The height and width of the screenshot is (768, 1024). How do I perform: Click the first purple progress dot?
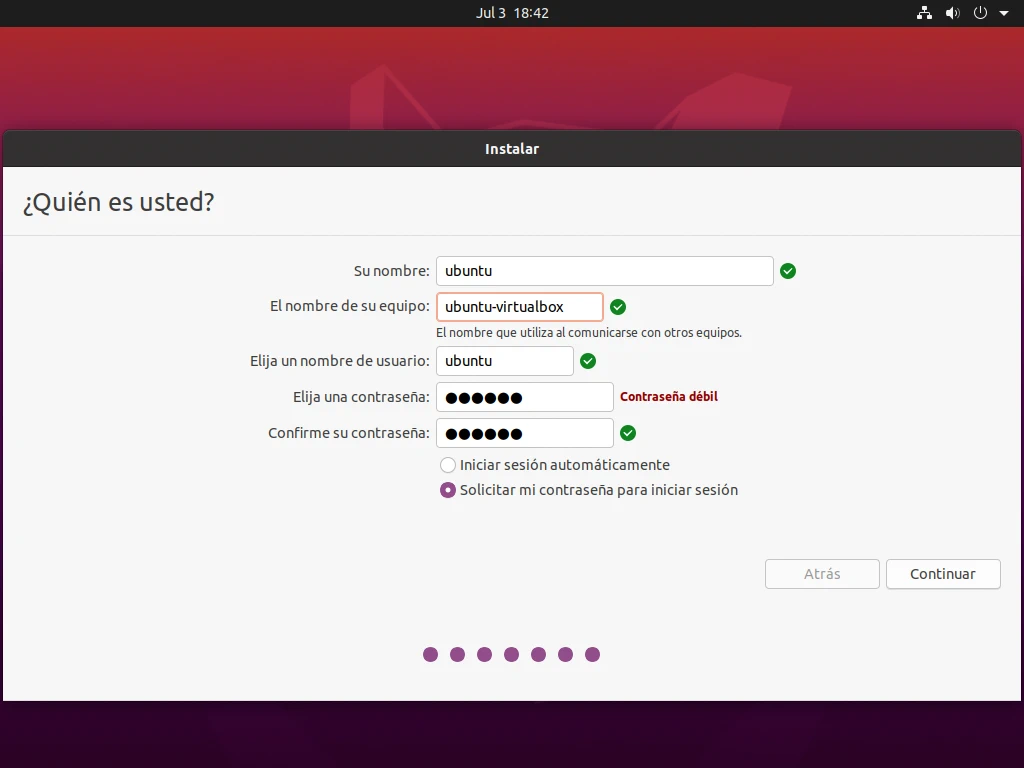431,654
